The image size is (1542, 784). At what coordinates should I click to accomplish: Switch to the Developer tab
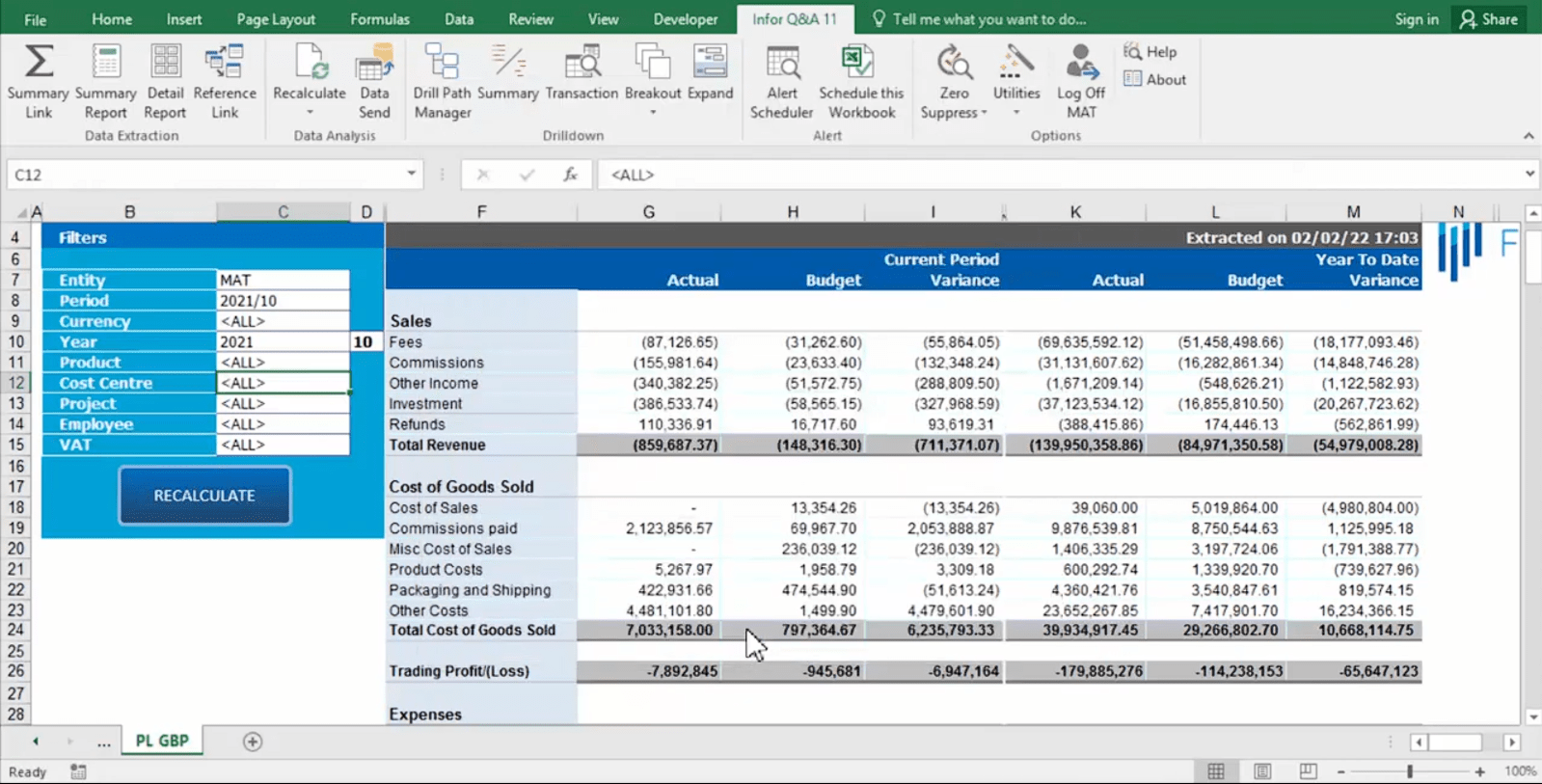[x=686, y=19]
